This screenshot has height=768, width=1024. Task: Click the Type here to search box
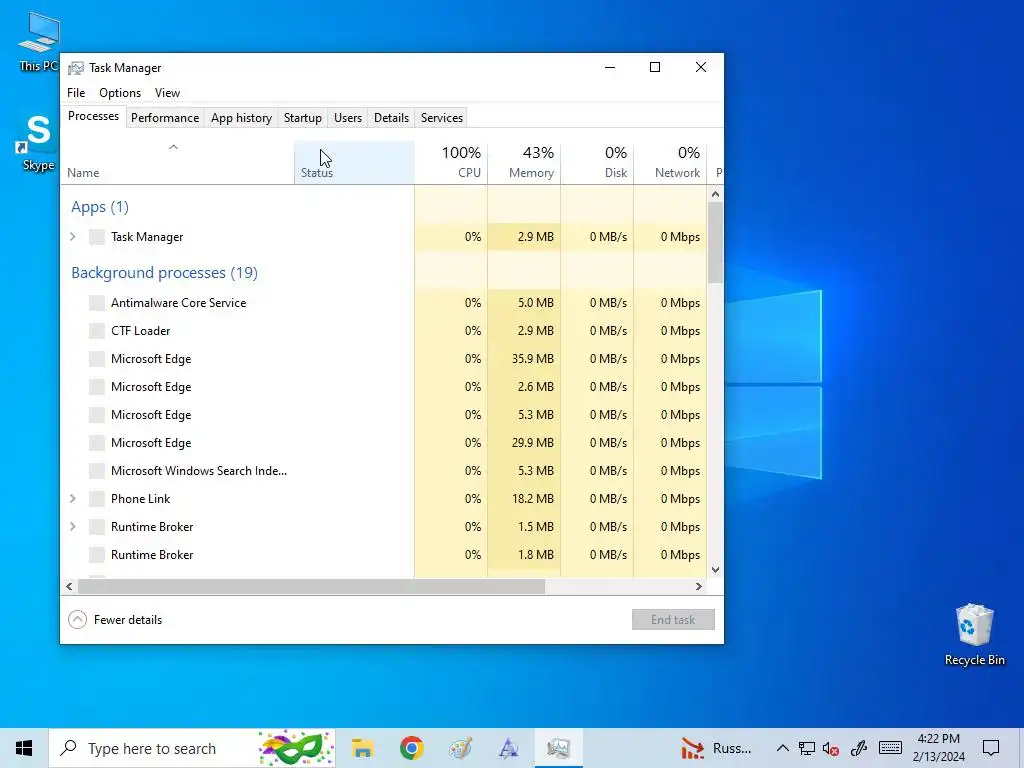pos(192,748)
